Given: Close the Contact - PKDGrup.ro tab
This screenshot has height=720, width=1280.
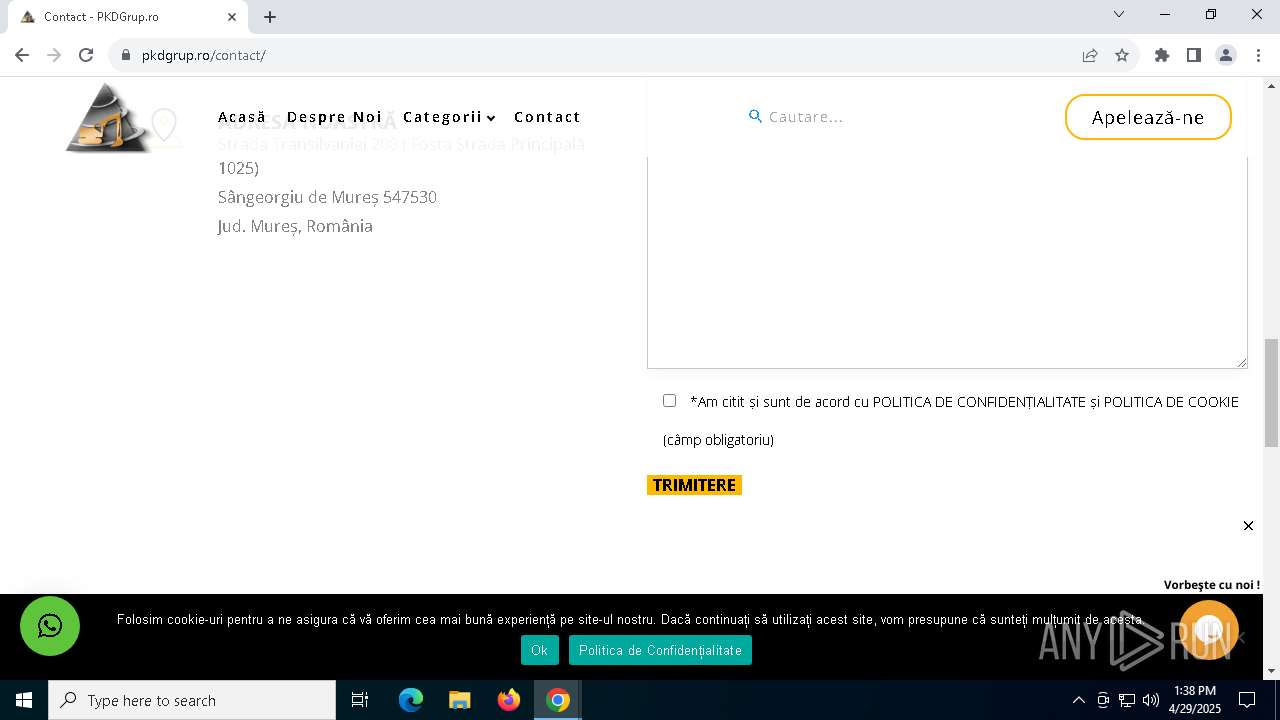Looking at the screenshot, I should coord(232,16).
